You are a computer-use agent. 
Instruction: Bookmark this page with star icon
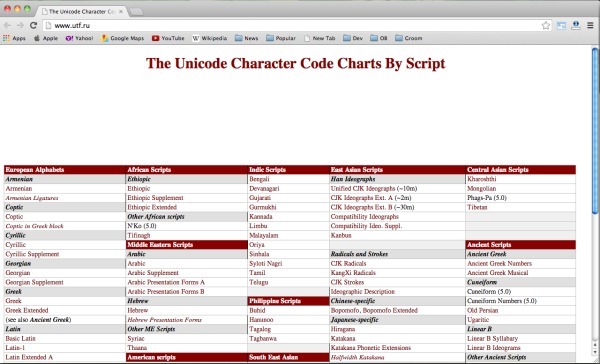tap(546, 25)
